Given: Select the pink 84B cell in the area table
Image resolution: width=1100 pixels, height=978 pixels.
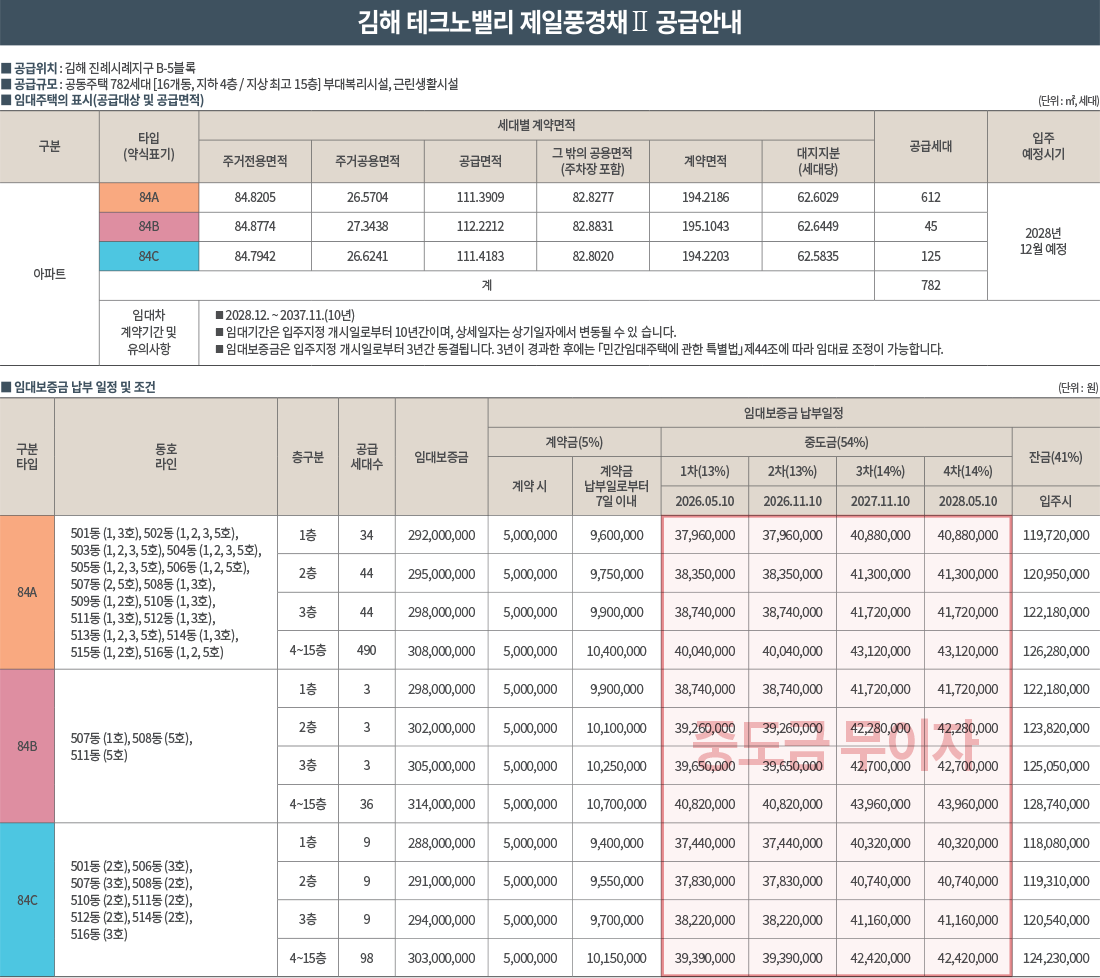Looking at the screenshot, I should tap(149, 226).
